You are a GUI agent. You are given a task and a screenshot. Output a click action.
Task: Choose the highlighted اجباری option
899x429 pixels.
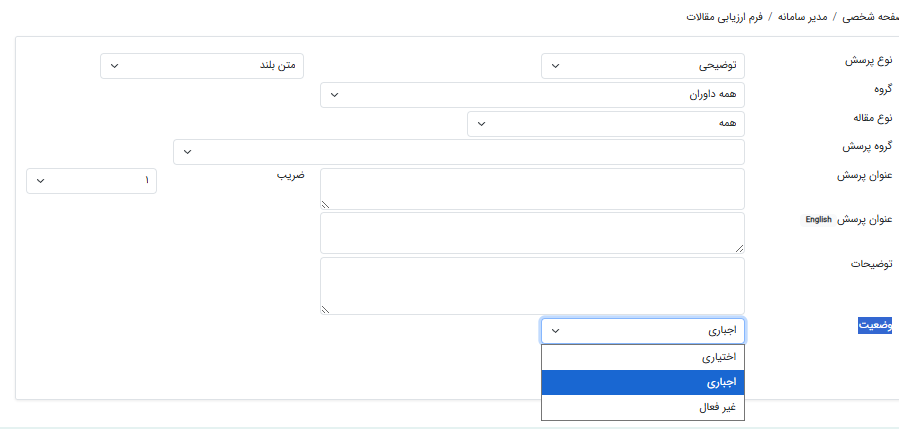point(643,383)
